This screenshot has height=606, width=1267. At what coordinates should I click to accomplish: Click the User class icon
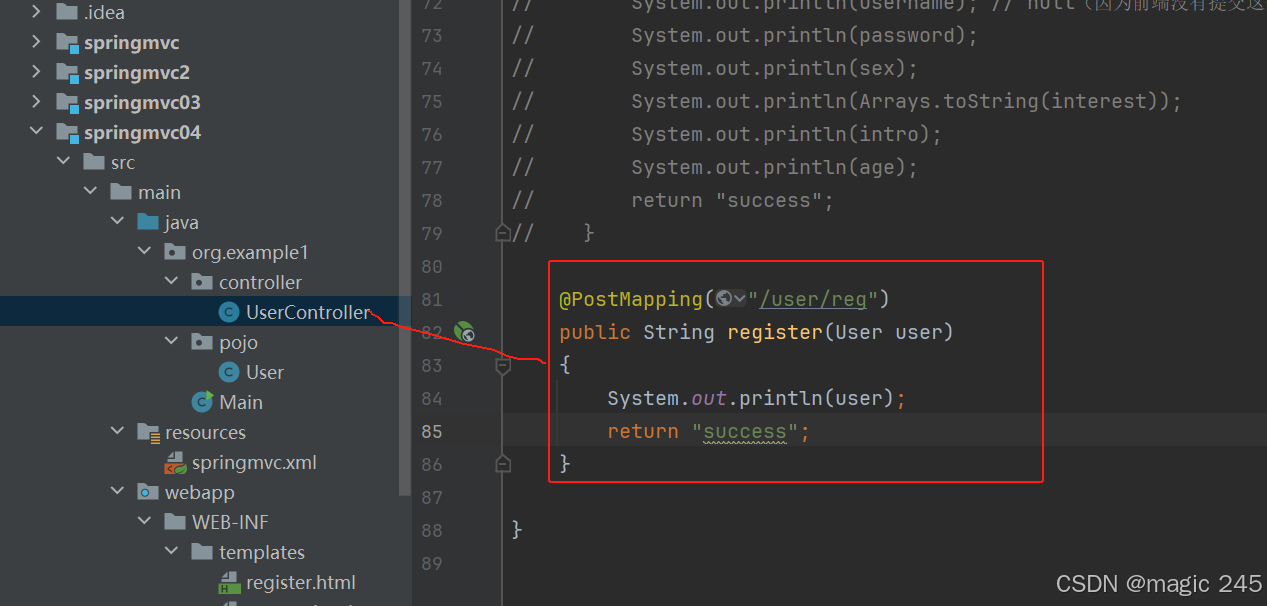click(x=229, y=372)
